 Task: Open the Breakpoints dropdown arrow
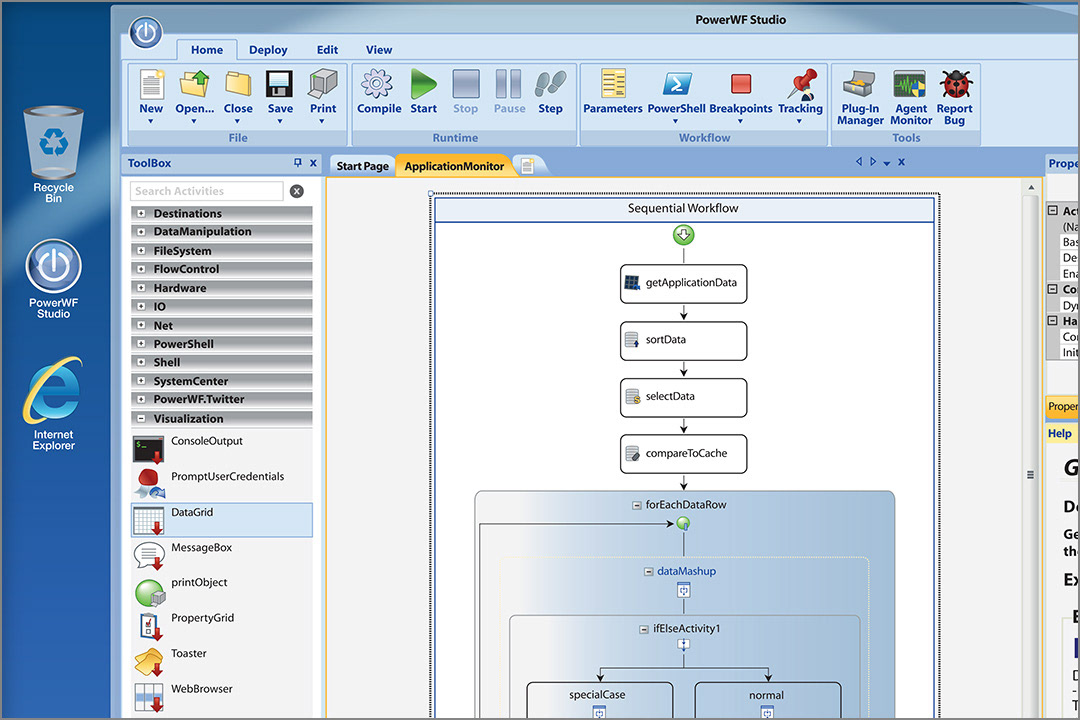point(740,121)
